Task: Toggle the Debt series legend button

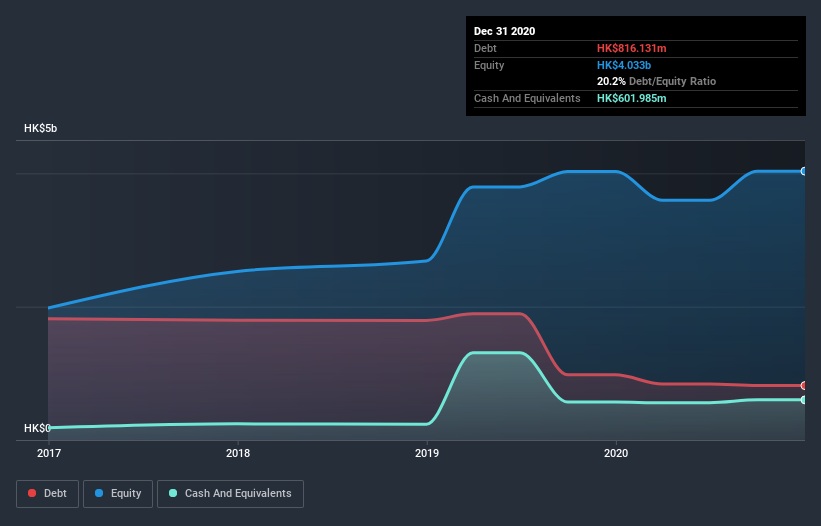Action: [48, 494]
